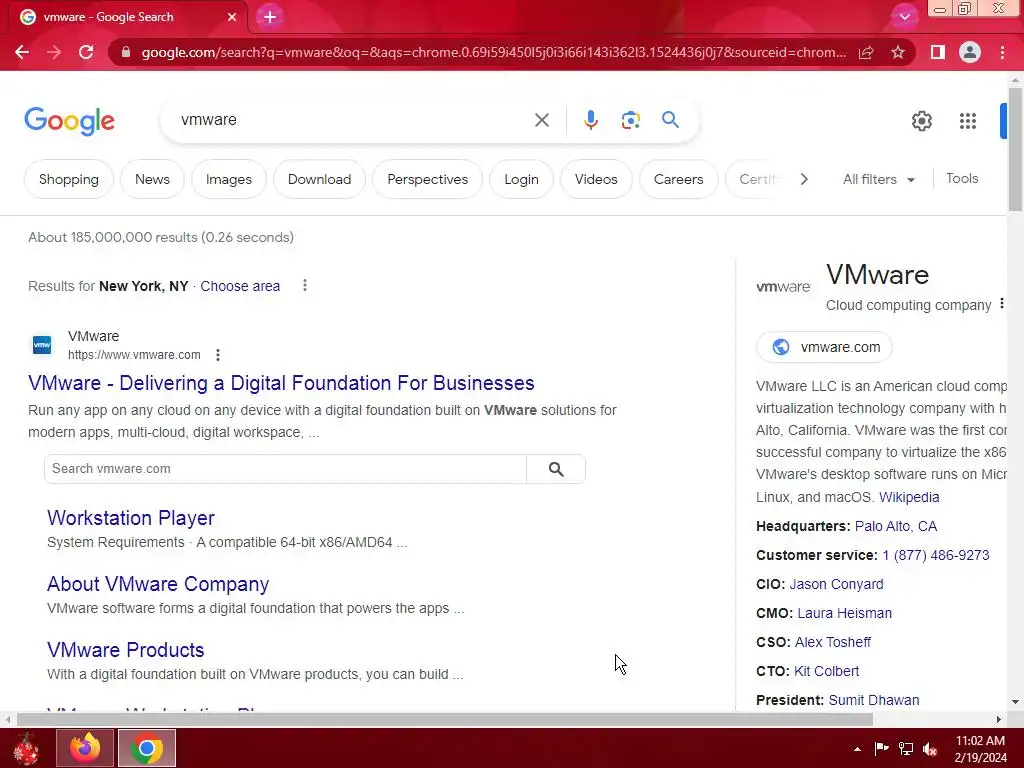Screen dimensions: 1024x768
Task: Select the Download filter chip
Action: pos(319,179)
